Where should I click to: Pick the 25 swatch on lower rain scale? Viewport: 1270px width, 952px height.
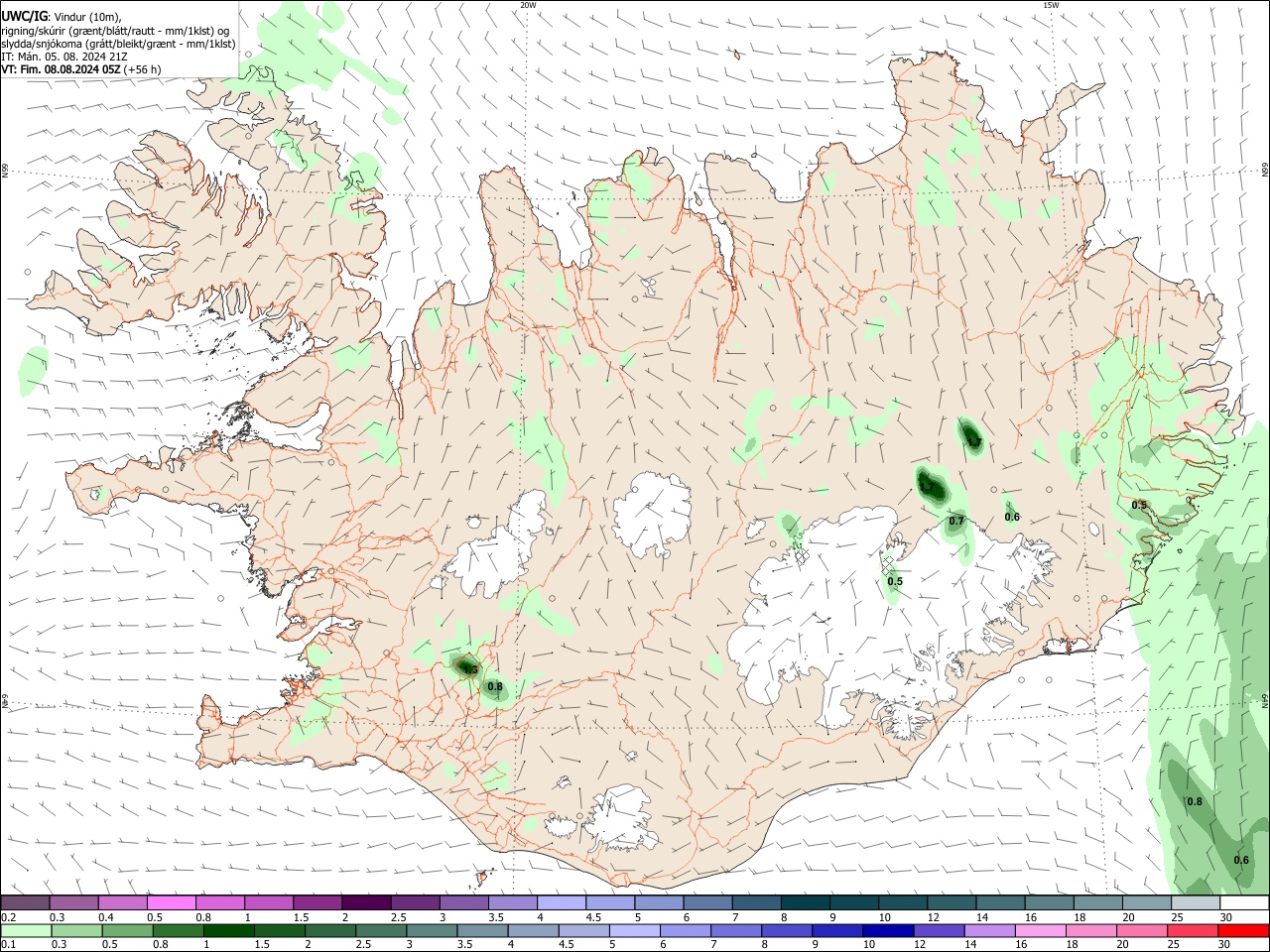coord(1193,930)
